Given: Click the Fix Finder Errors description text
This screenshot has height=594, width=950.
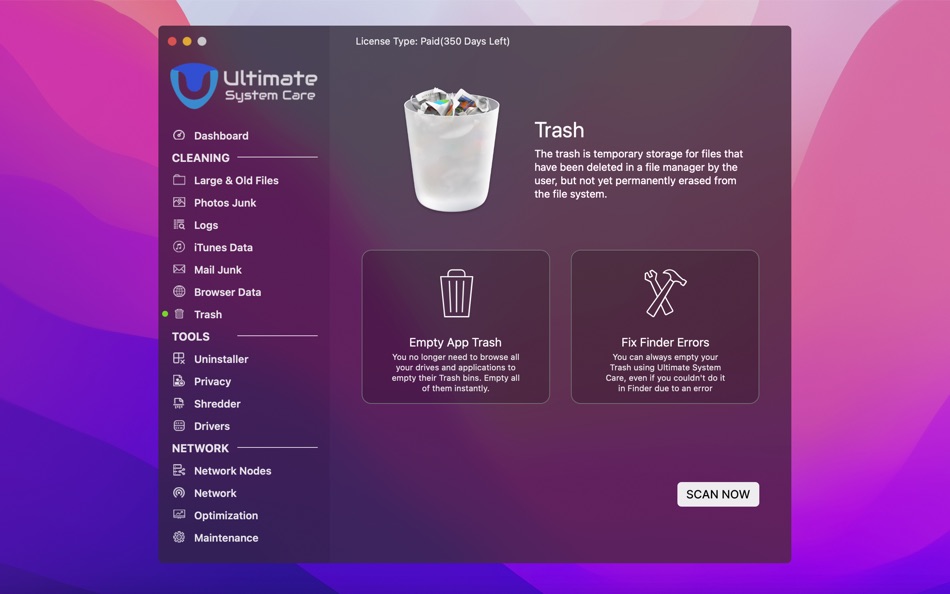Looking at the screenshot, I should click(x=665, y=373).
